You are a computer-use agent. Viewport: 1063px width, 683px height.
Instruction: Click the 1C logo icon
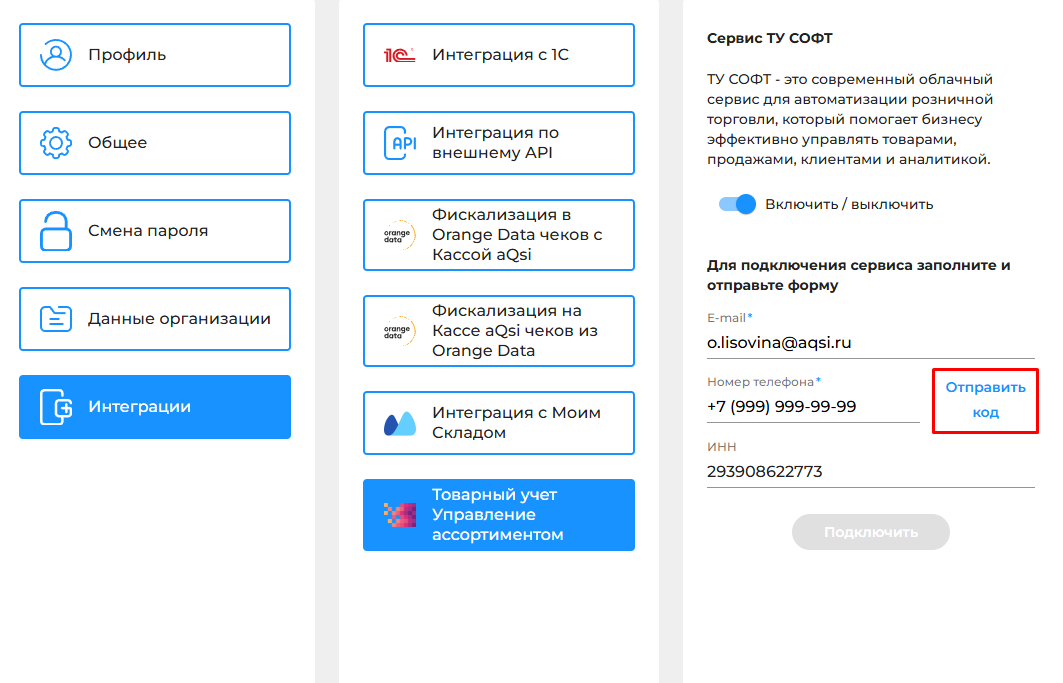coord(399,55)
